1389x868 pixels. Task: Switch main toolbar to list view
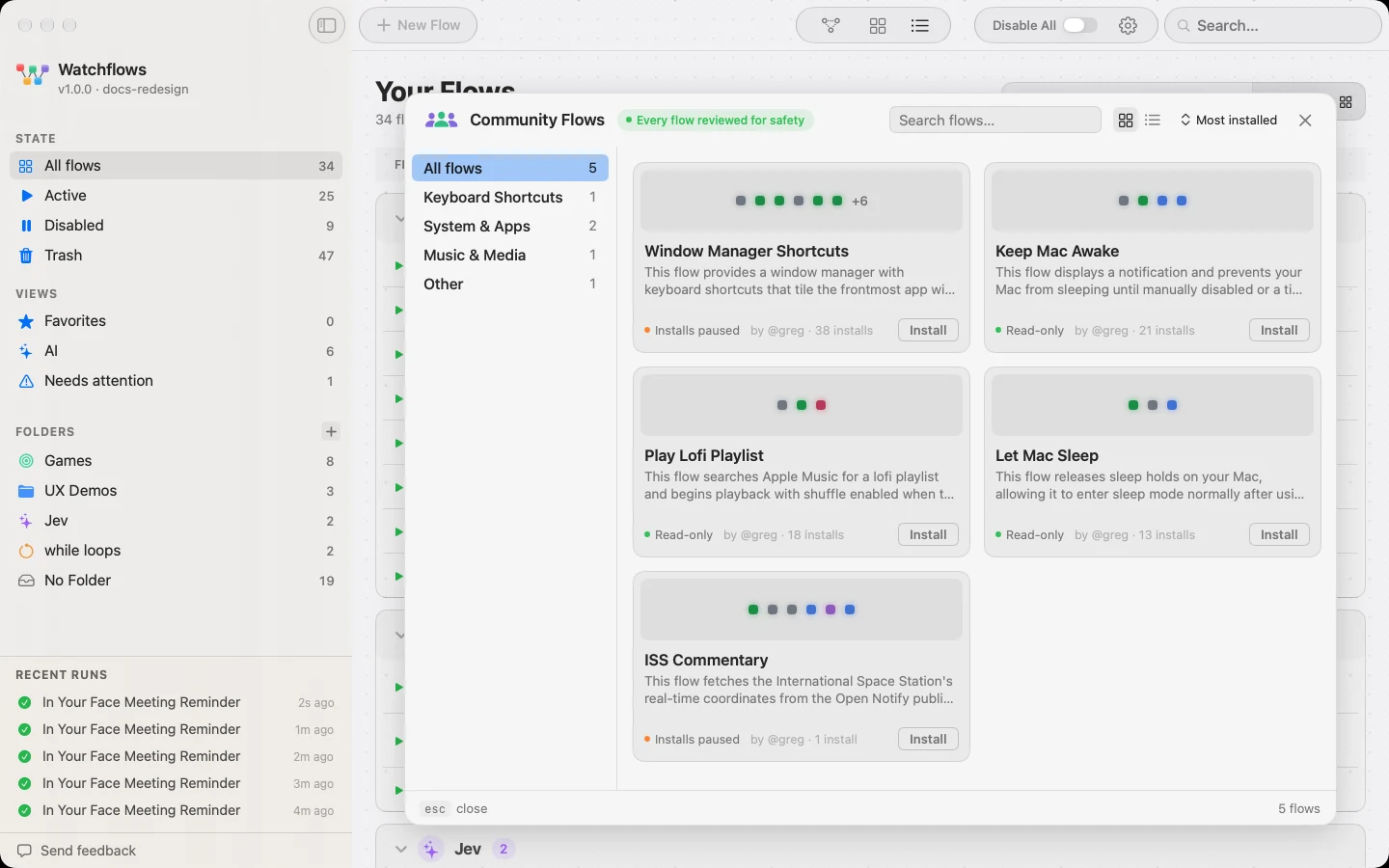[x=920, y=26]
